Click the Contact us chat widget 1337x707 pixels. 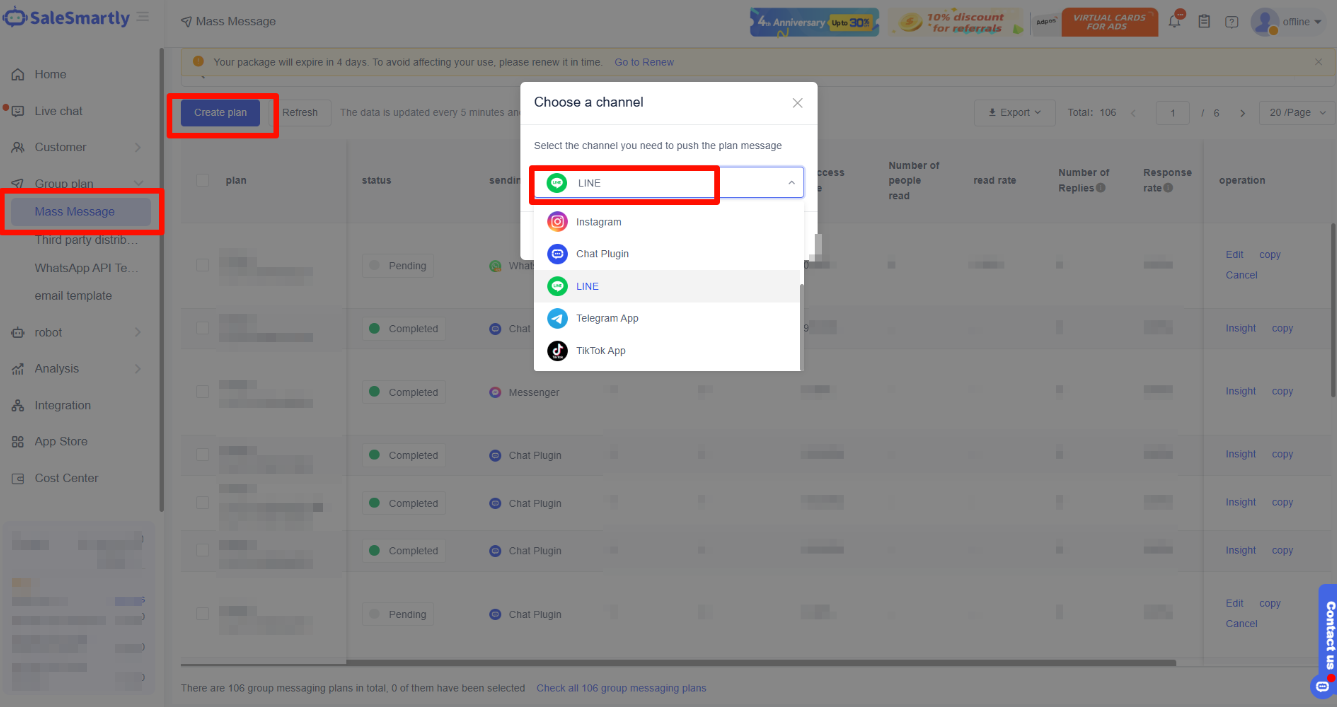(1328, 635)
